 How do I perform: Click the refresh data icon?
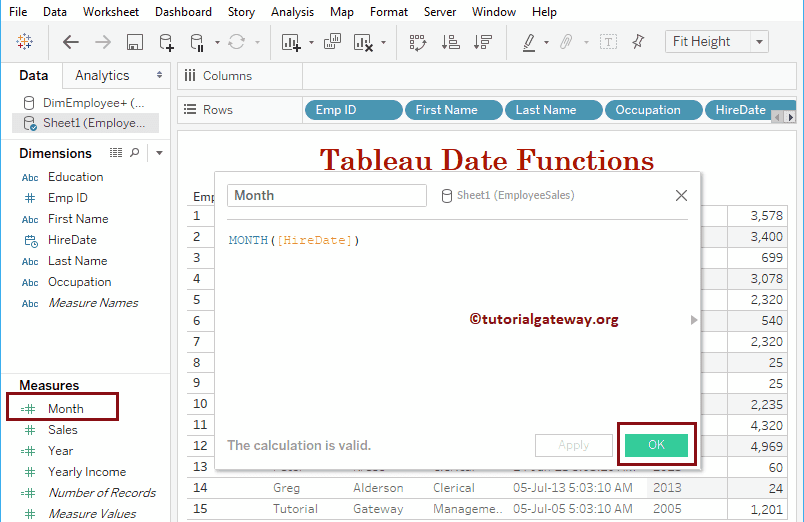coord(236,42)
